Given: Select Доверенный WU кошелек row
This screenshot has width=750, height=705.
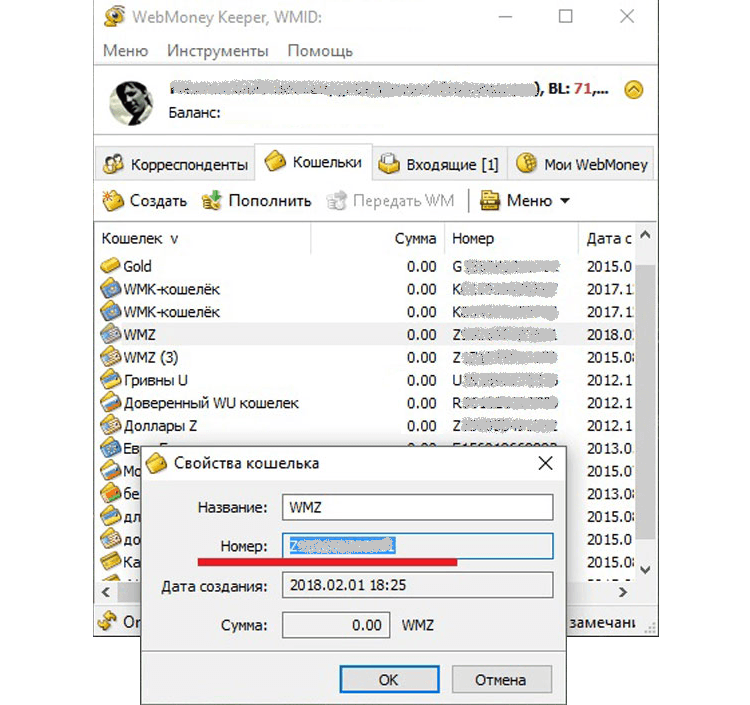Looking at the screenshot, I should point(366,403).
